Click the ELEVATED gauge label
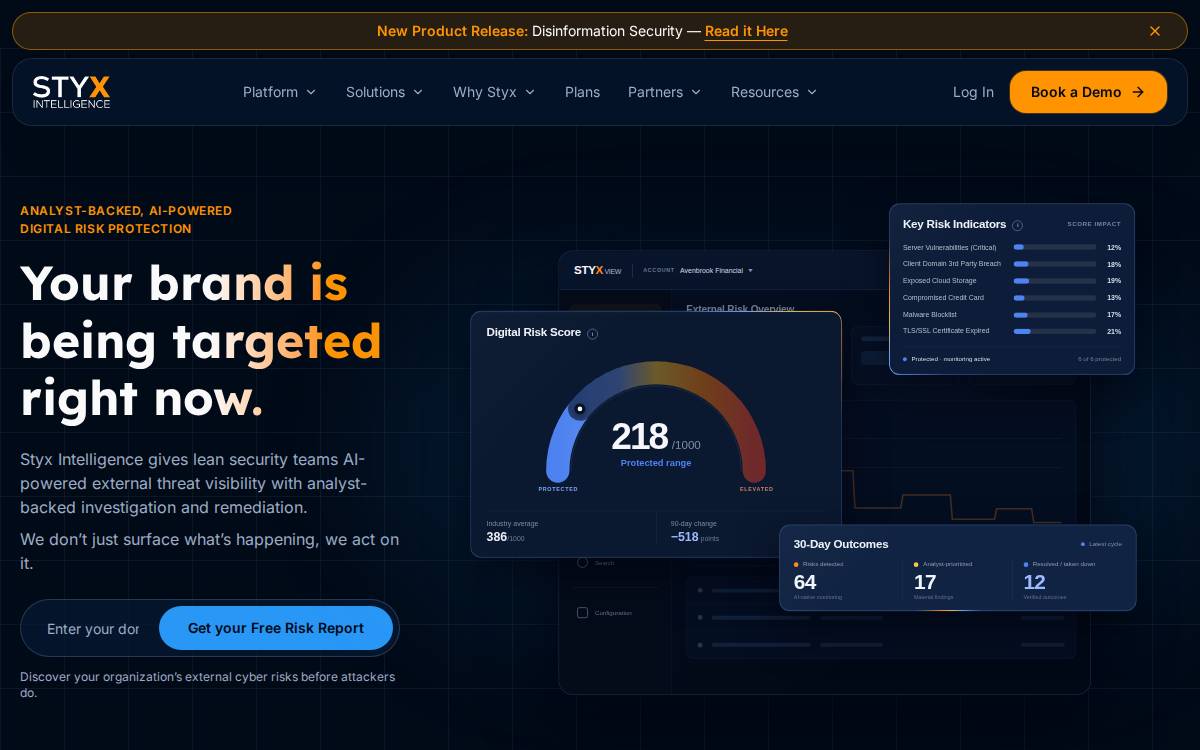1200x750 pixels. point(756,489)
